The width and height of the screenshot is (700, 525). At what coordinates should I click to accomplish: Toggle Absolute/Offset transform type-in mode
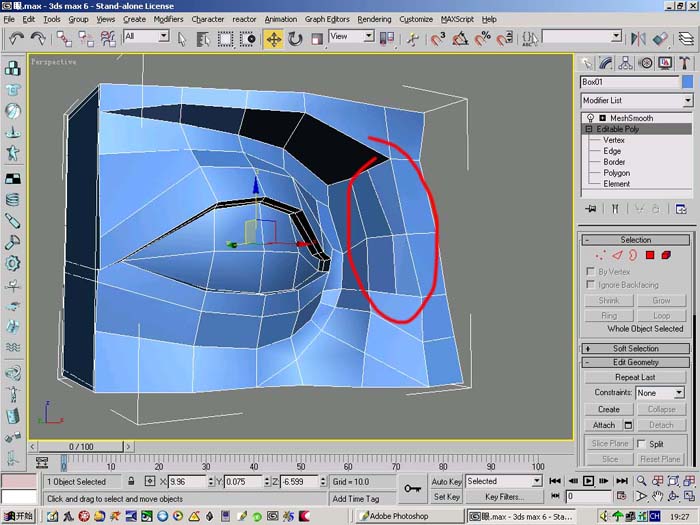(150, 481)
